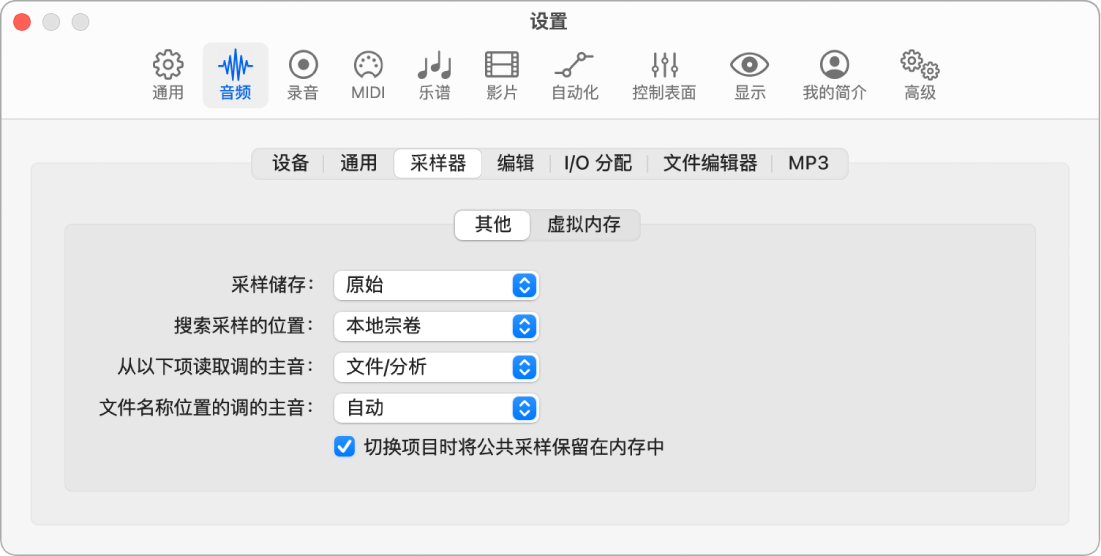Open the 从以下项读取调的主音 dropdown showing 文件/分析
Image resolution: width=1101 pixels, height=556 pixels.
[436, 367]
